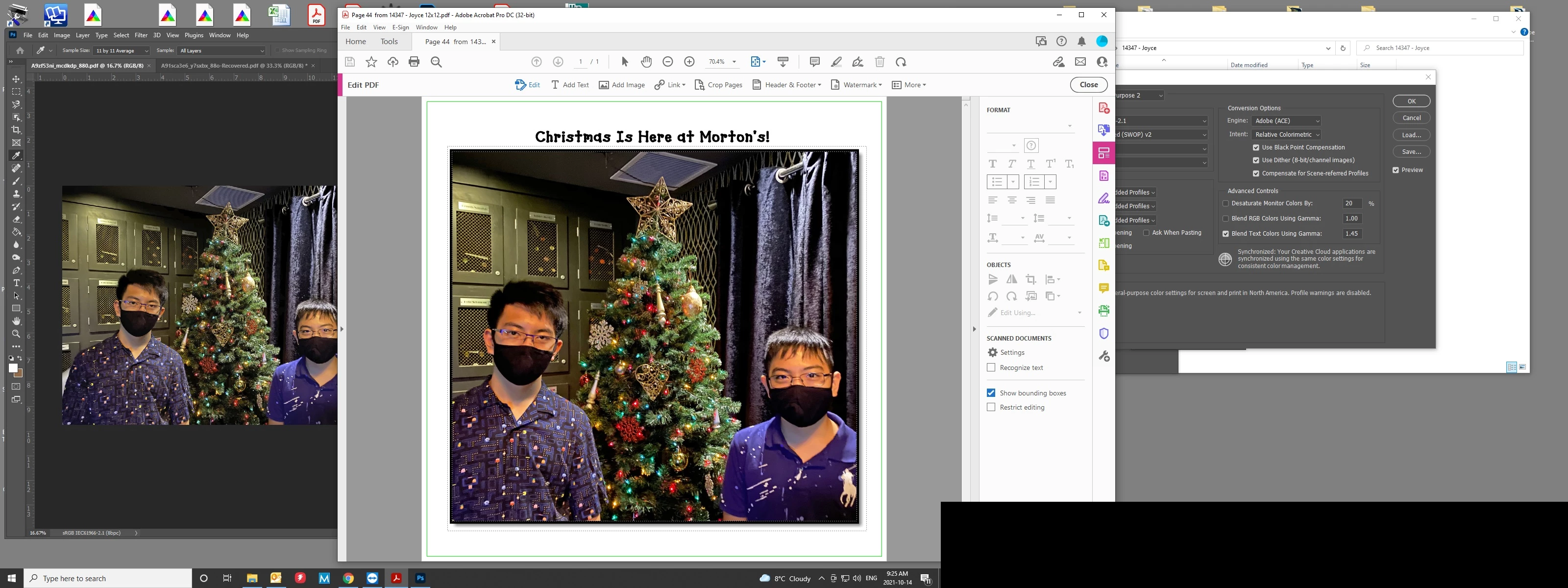This screenshot has height=588, width=1568.
Task: Switch to the Tools tab in Acrobat
Action: (389, 41)
